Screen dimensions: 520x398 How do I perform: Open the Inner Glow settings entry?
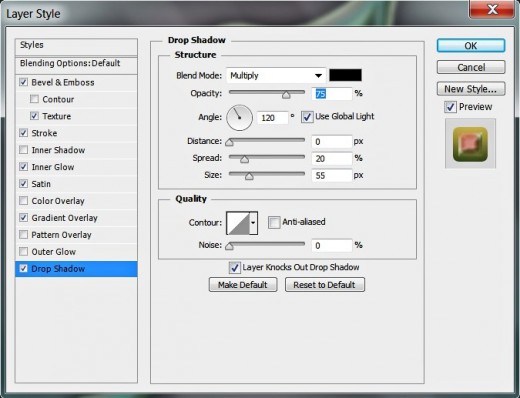[x=53, y=167]
